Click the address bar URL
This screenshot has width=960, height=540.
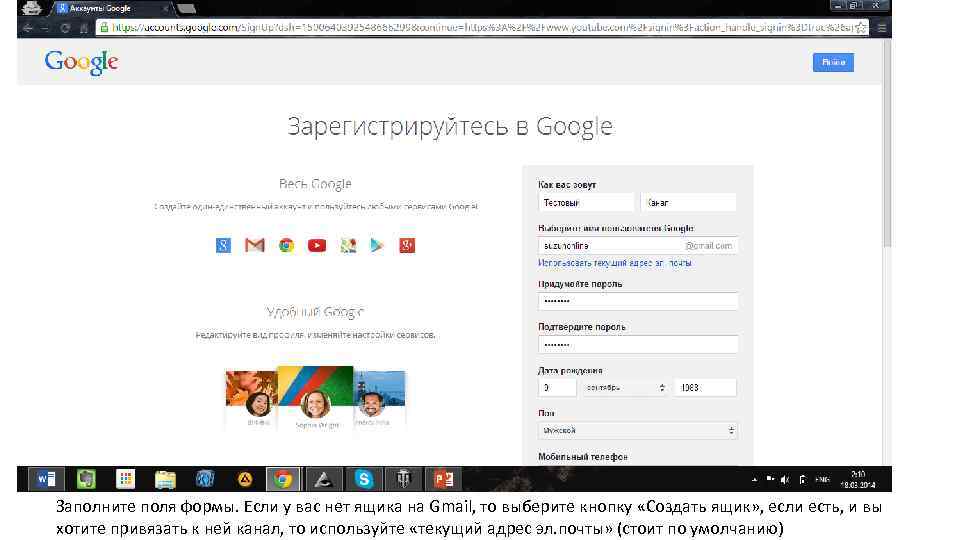[x=482, y=28]
